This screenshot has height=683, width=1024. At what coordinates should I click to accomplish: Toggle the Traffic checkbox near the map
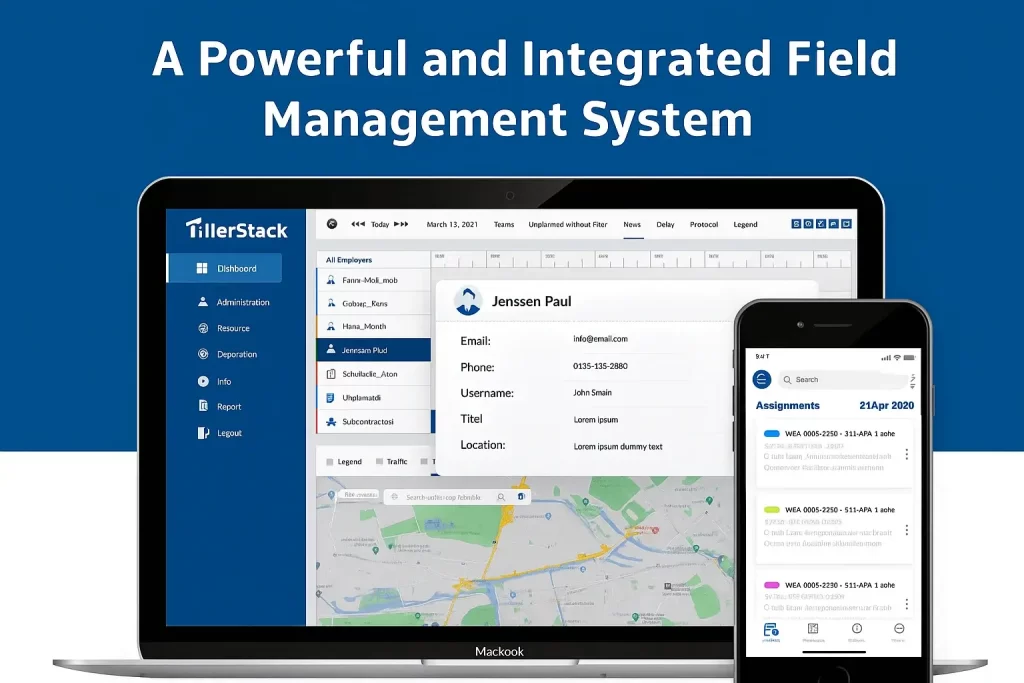click(378, 461)
